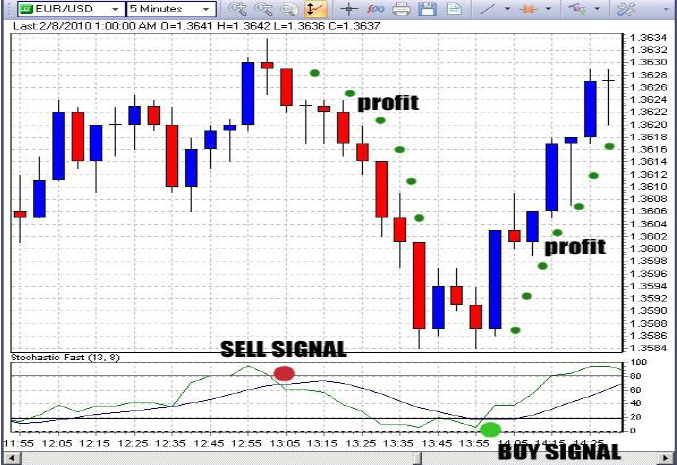677x465 pixels.
Task: Click the tall blue candle at 12:55
Action: (x=248, y=93)
